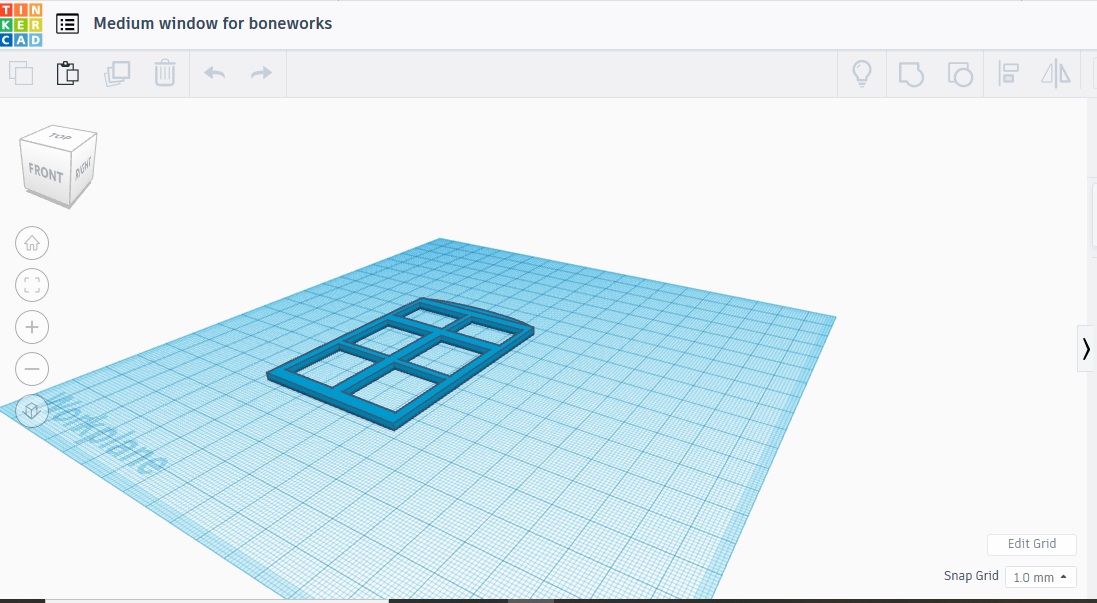Reset to Home view

[31, 243]
